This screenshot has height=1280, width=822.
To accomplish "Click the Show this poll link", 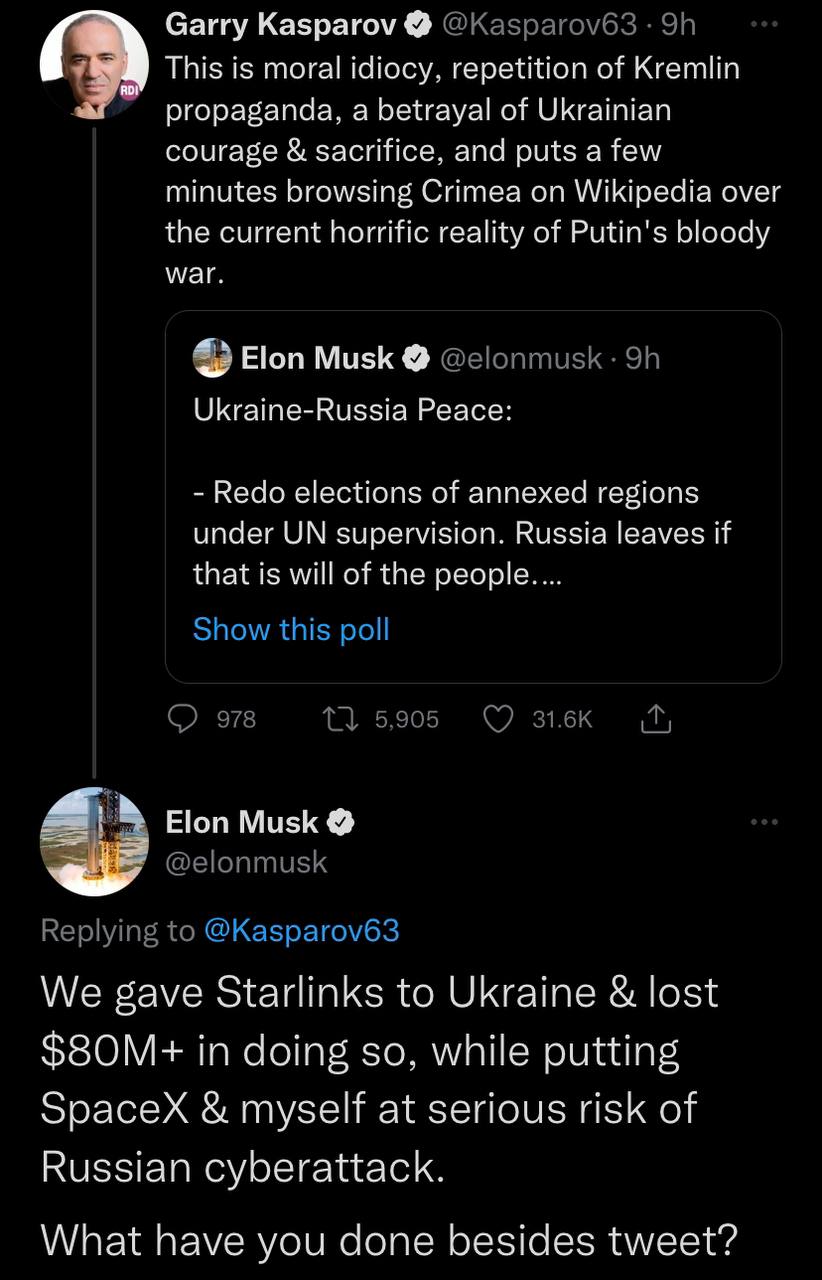I will pos(291,629).
